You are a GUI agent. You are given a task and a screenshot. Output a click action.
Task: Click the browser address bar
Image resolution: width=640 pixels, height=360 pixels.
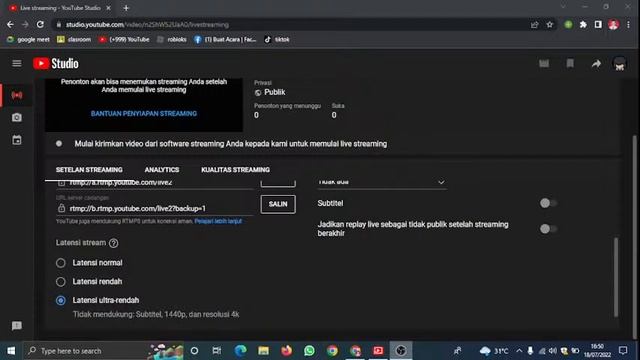point(290,24)
